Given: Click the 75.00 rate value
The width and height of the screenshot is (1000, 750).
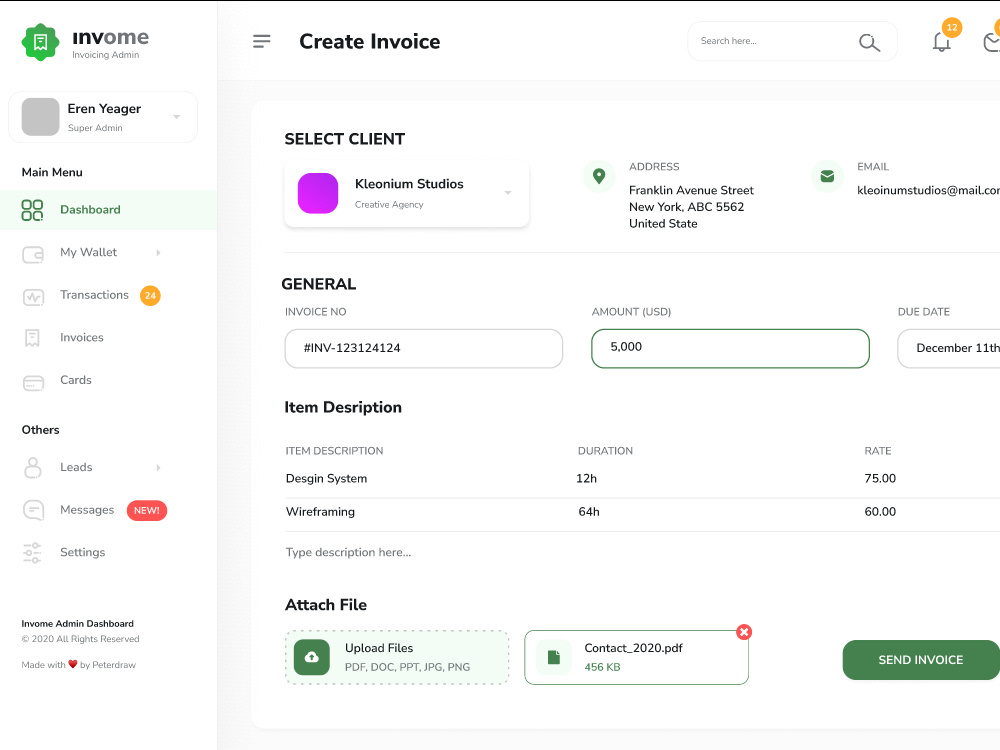Looking at the screenshot, I should tap(880, 478).
